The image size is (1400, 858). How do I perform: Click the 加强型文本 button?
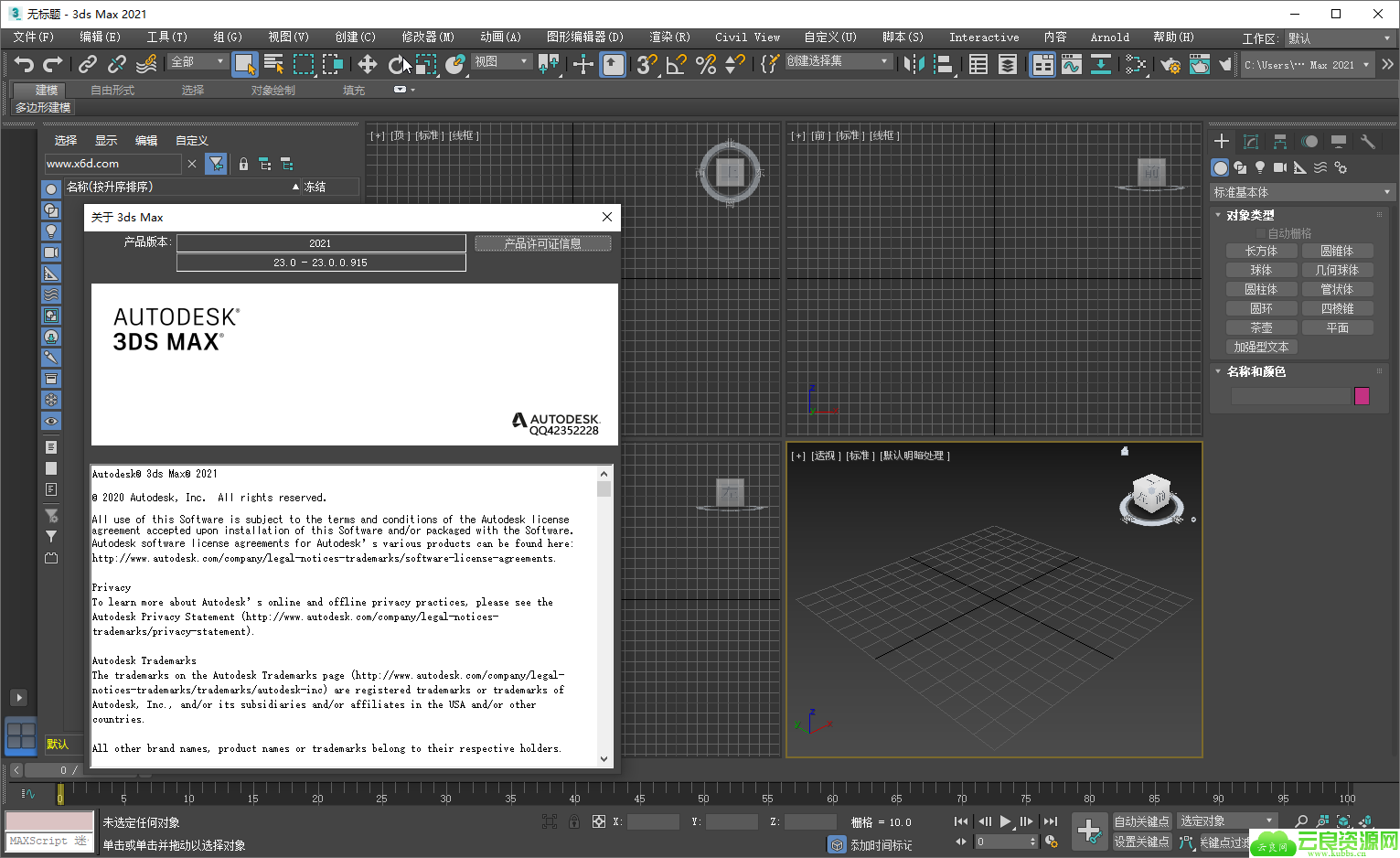tap(1261, 347)
